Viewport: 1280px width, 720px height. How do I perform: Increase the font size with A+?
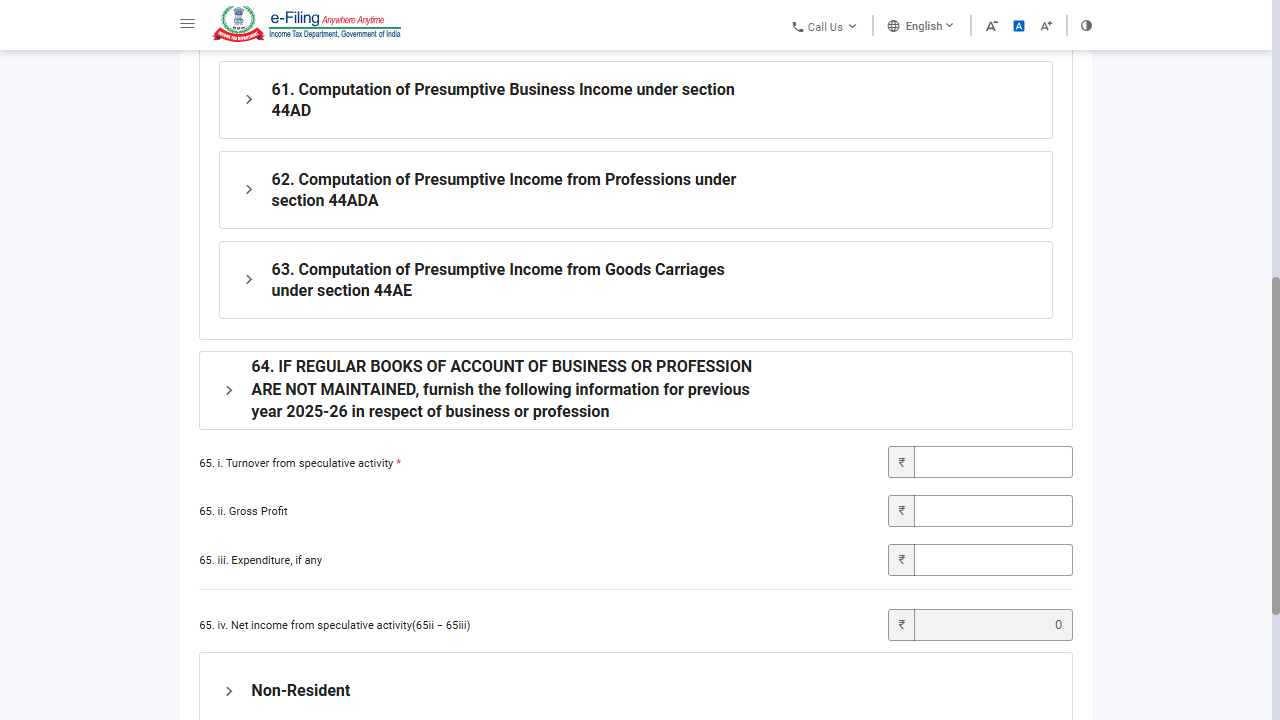pyautogui.click(x=1046, y=26)
